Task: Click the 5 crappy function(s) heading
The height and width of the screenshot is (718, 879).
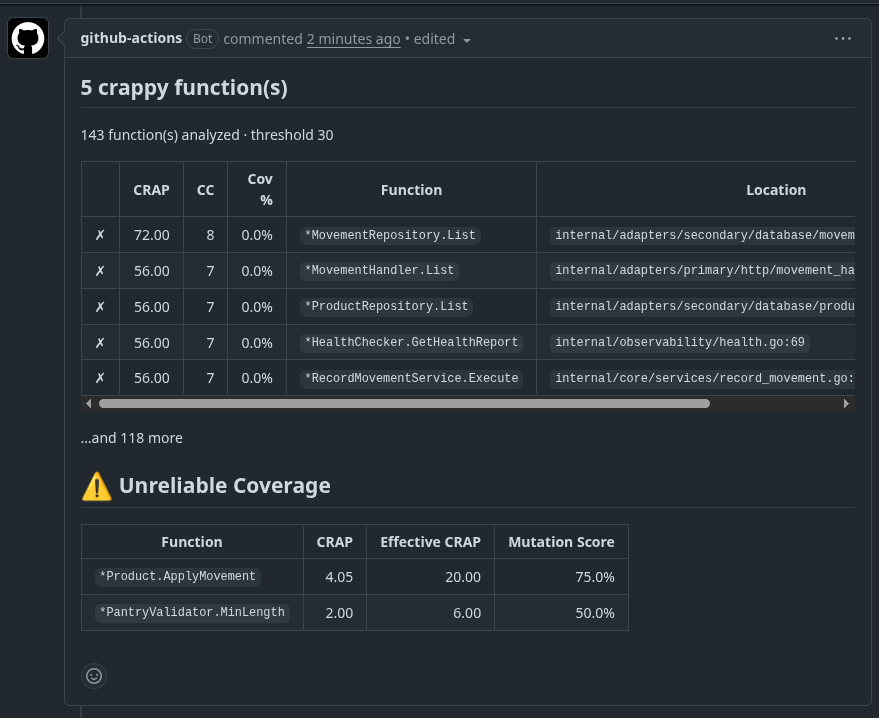Action: pyautogui.click(x=184, y=87)
